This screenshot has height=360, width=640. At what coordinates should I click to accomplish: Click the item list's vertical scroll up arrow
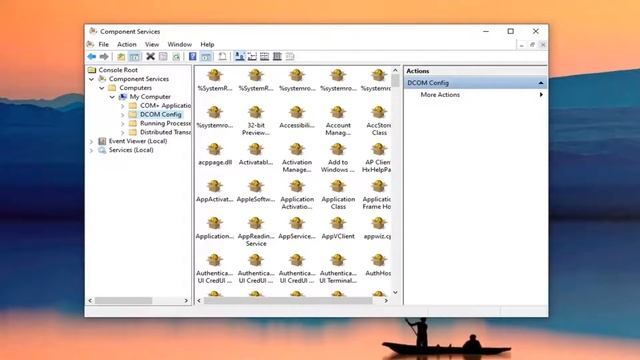(x=395, y=70)
